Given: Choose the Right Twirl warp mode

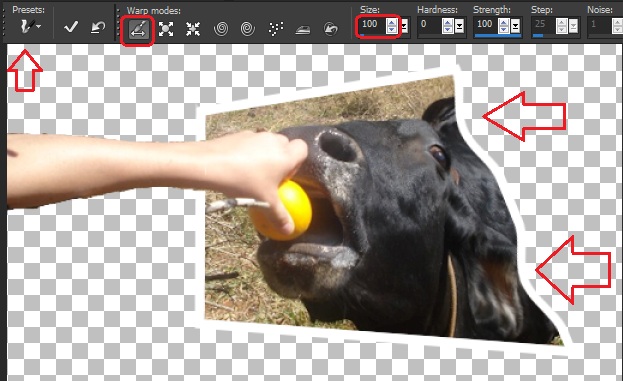Looking at the screenshot, I should 221,29.
